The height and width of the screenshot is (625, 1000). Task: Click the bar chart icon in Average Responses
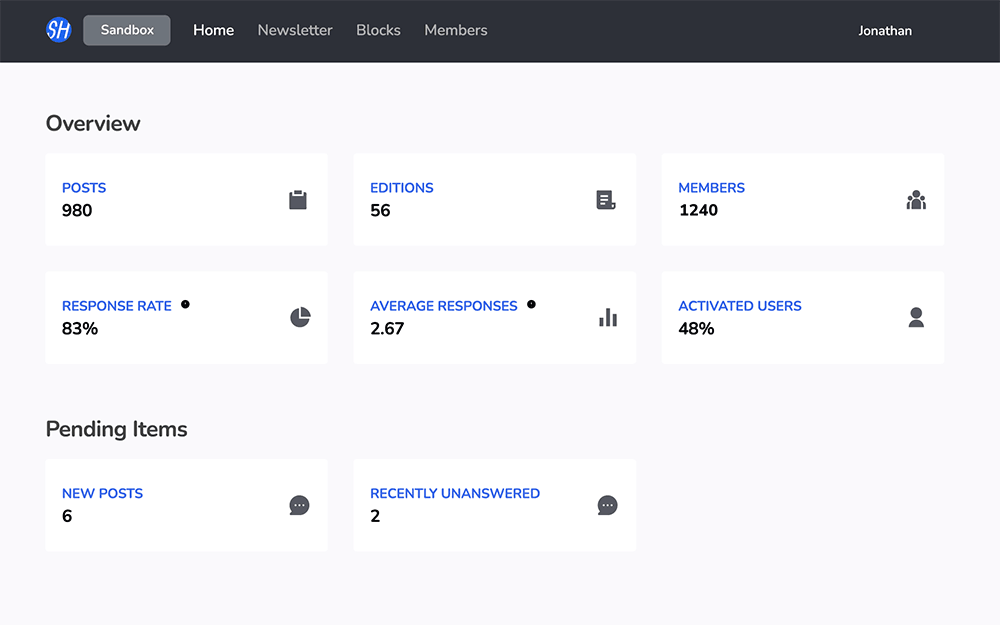click(x=608, y=317)
